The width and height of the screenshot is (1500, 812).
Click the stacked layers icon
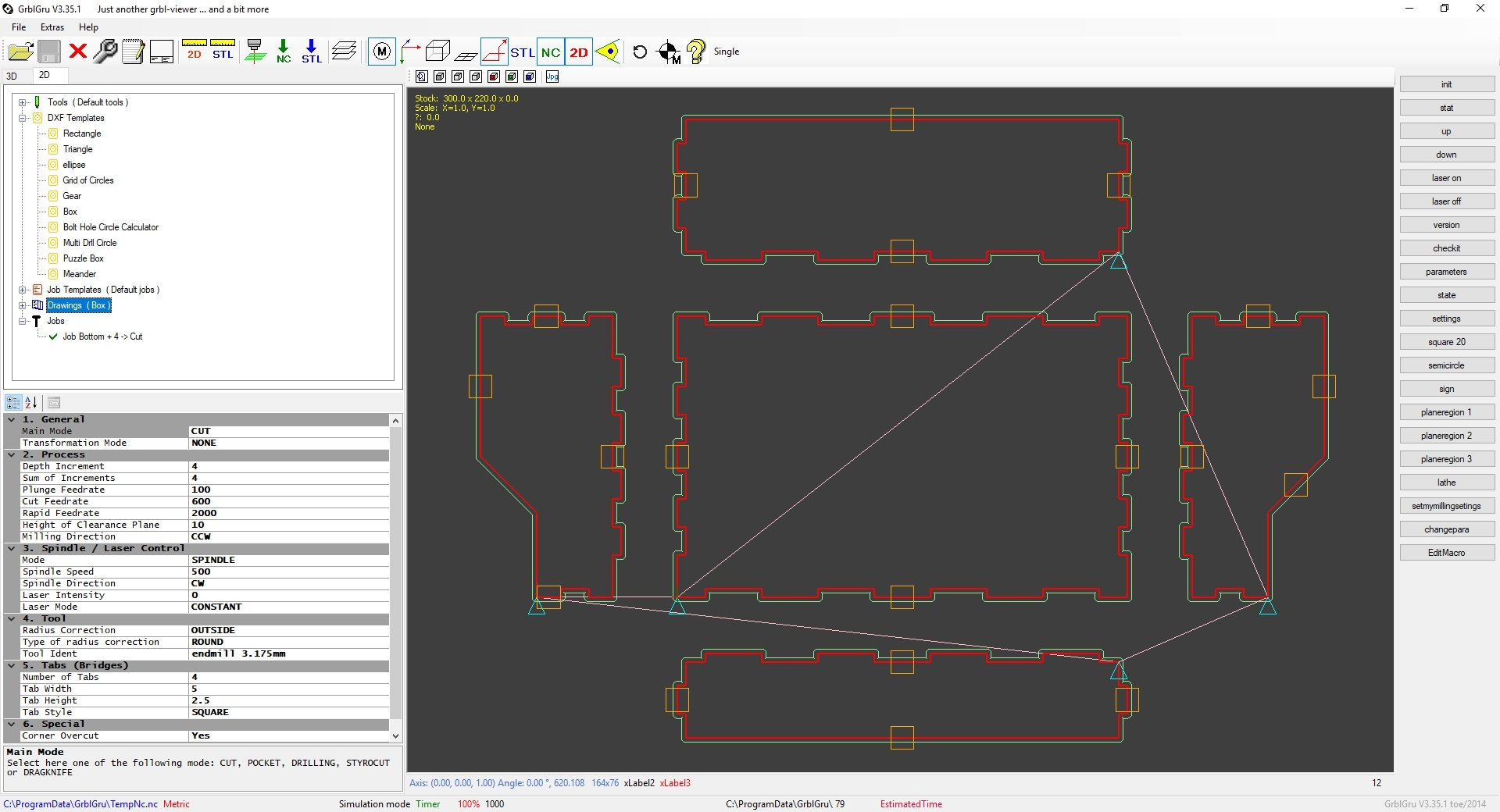tap(344, 52)
